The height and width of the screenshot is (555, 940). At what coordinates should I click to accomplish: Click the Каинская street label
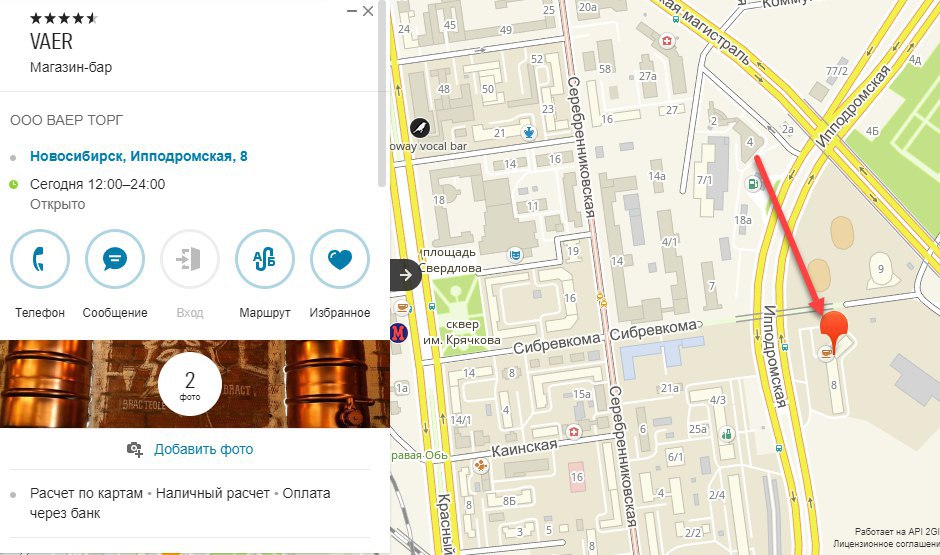pyautogui.click(x=525, y=448)
